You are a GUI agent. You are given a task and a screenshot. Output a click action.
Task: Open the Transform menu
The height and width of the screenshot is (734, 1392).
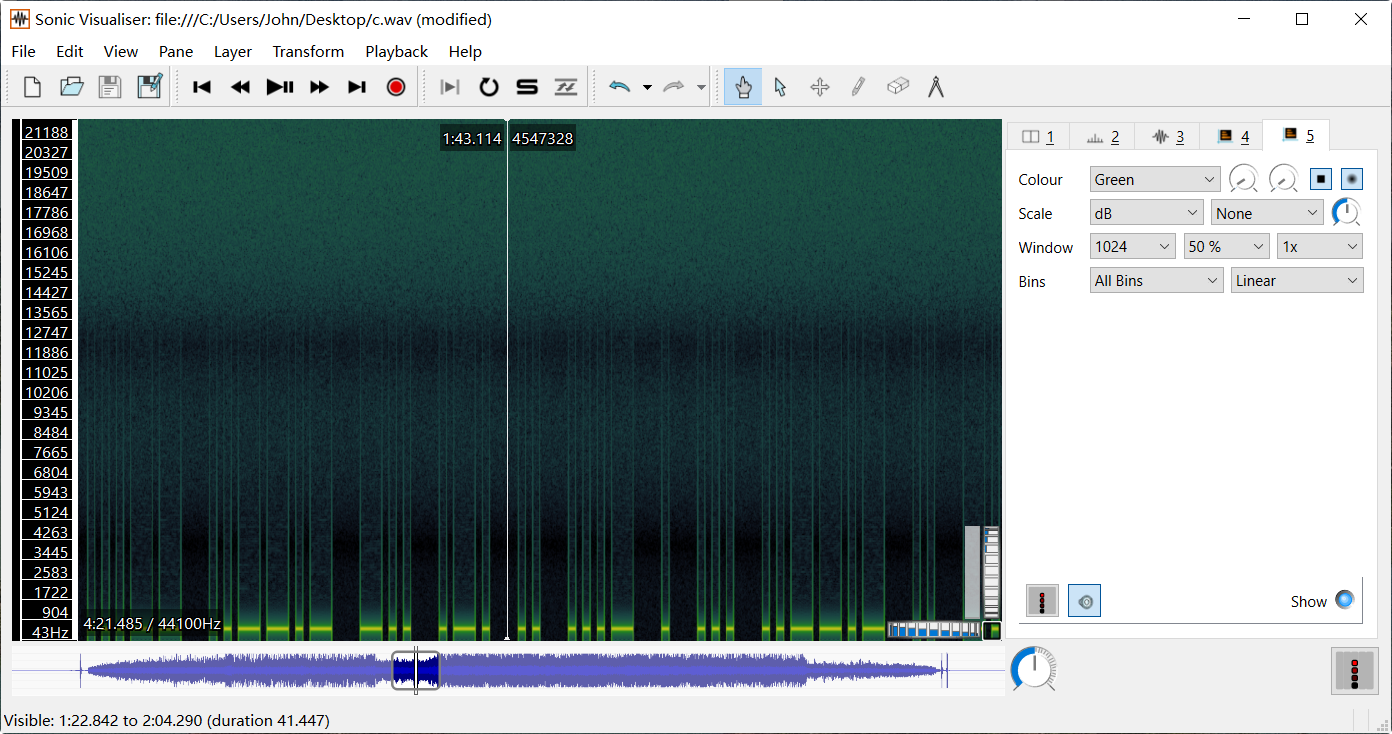point(308,51)
